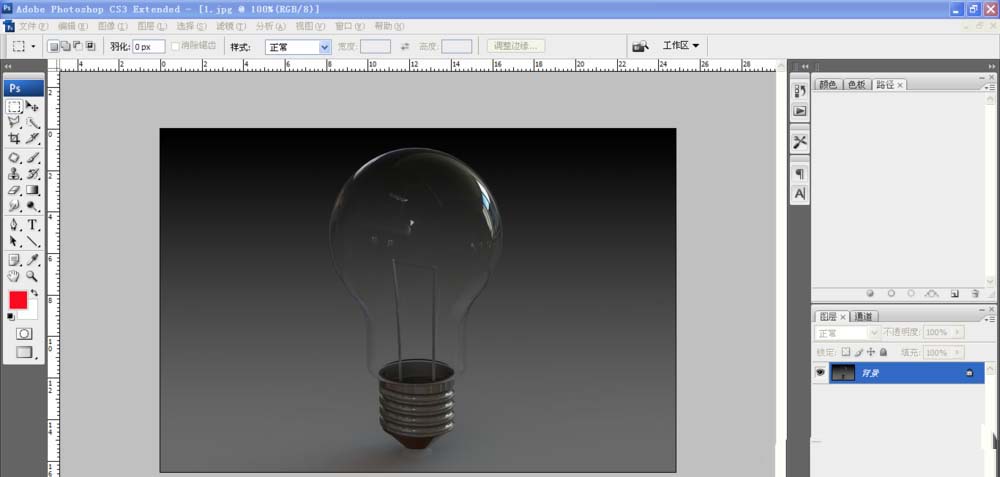This screenshot has height=477, width=1000.
Task: Choose the Hand tool
Action: (14, 276)
